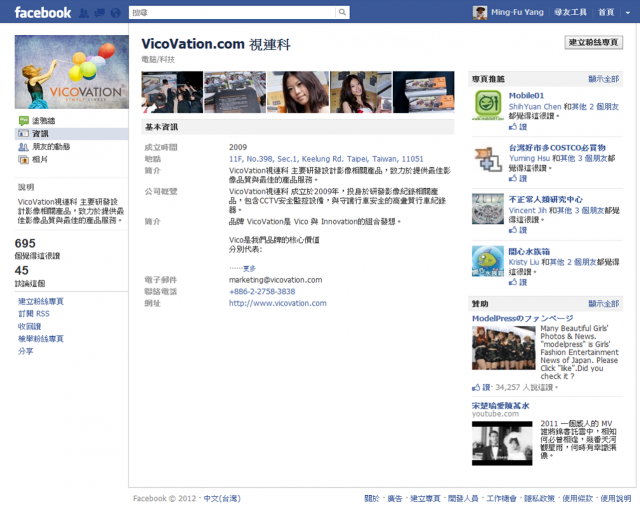Open Find Friends tool in header
Viewport: 640px width, 510px height.
(570, 12)
